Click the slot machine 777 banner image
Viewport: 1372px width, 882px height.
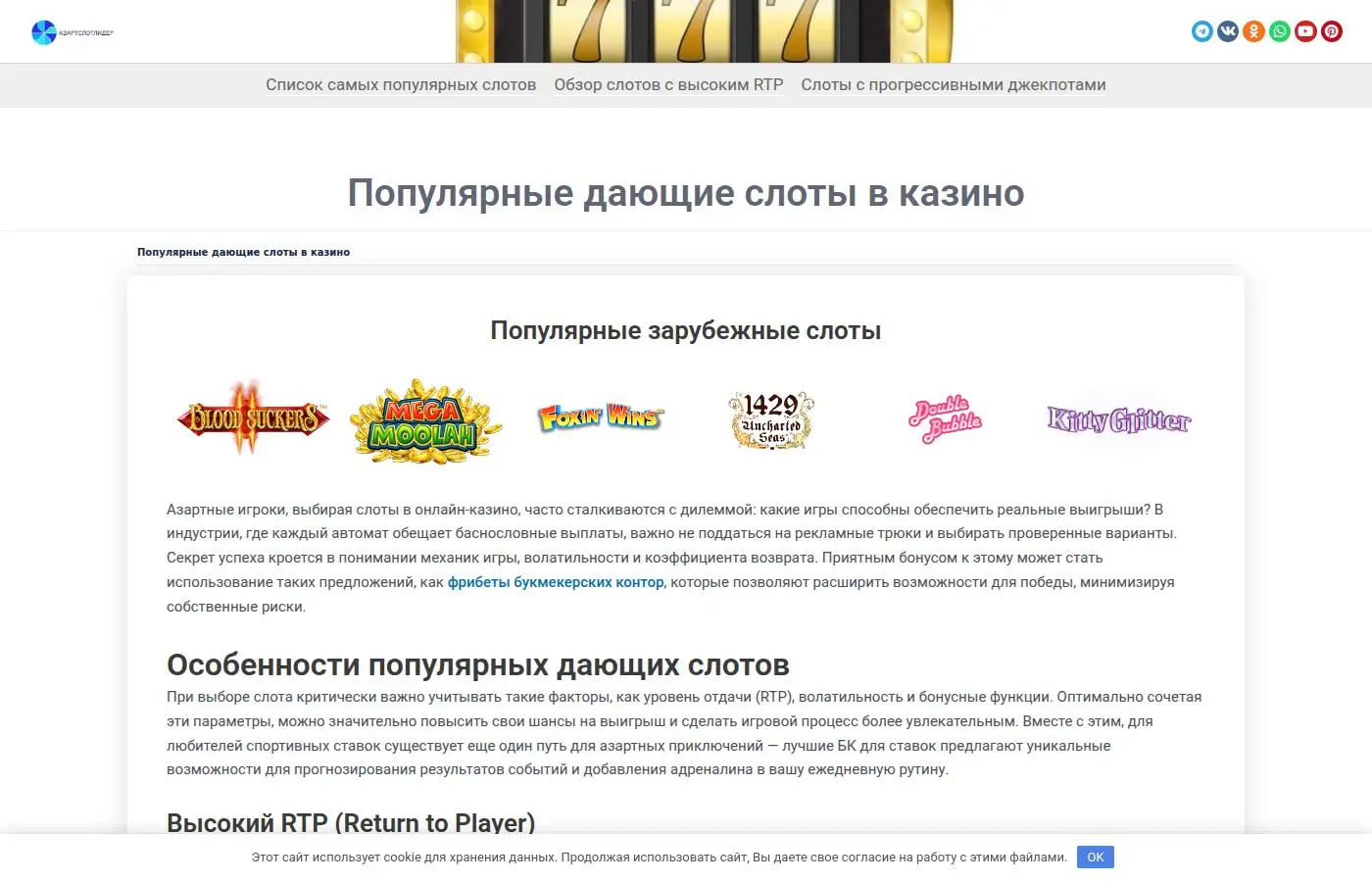[704, 31]
